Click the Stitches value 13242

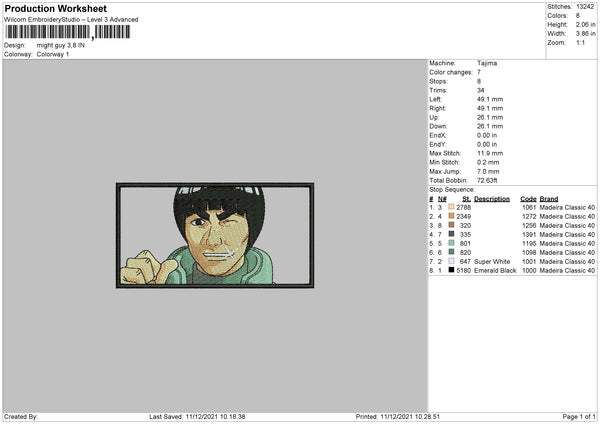(x=585, y=7)
